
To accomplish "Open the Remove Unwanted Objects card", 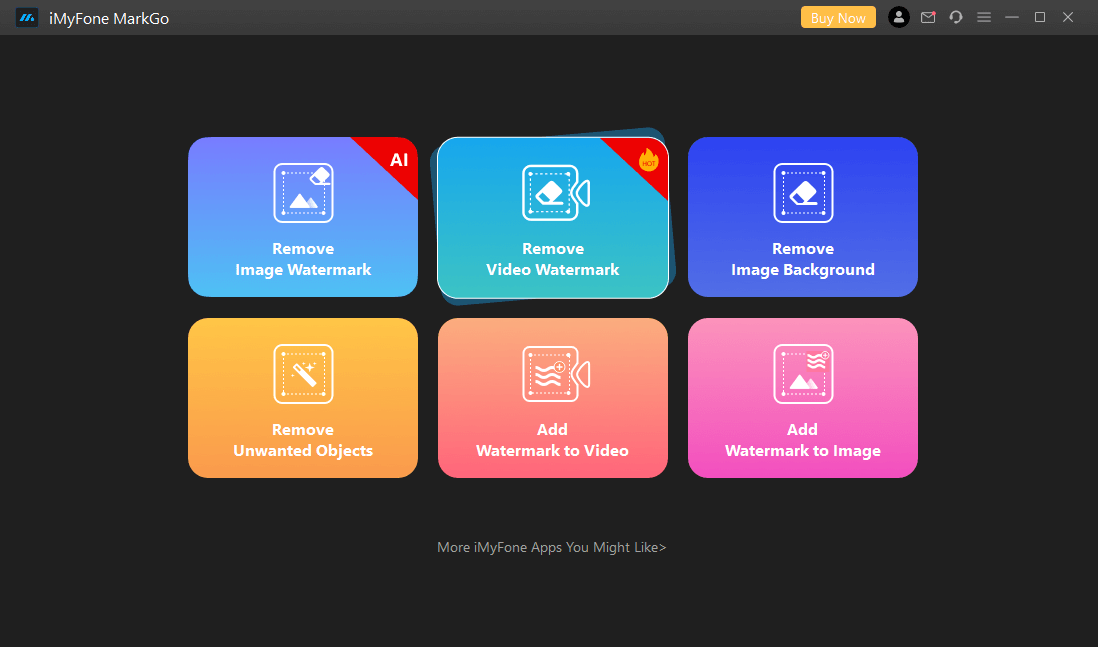I will pyautogui.click(x=303, y=398).
